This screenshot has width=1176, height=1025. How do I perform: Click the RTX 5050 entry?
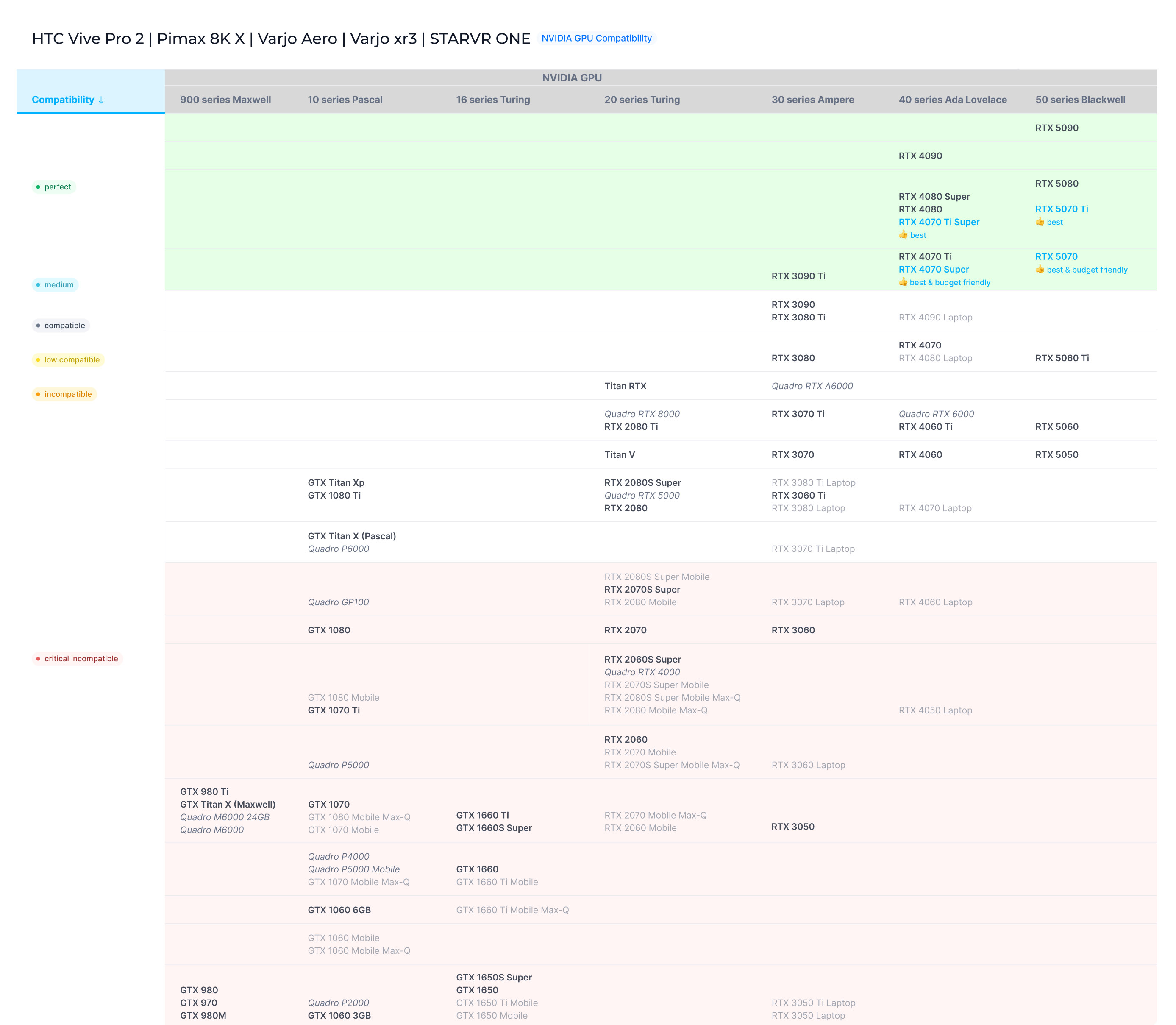pyautogui.click(x=1056, y=455)
